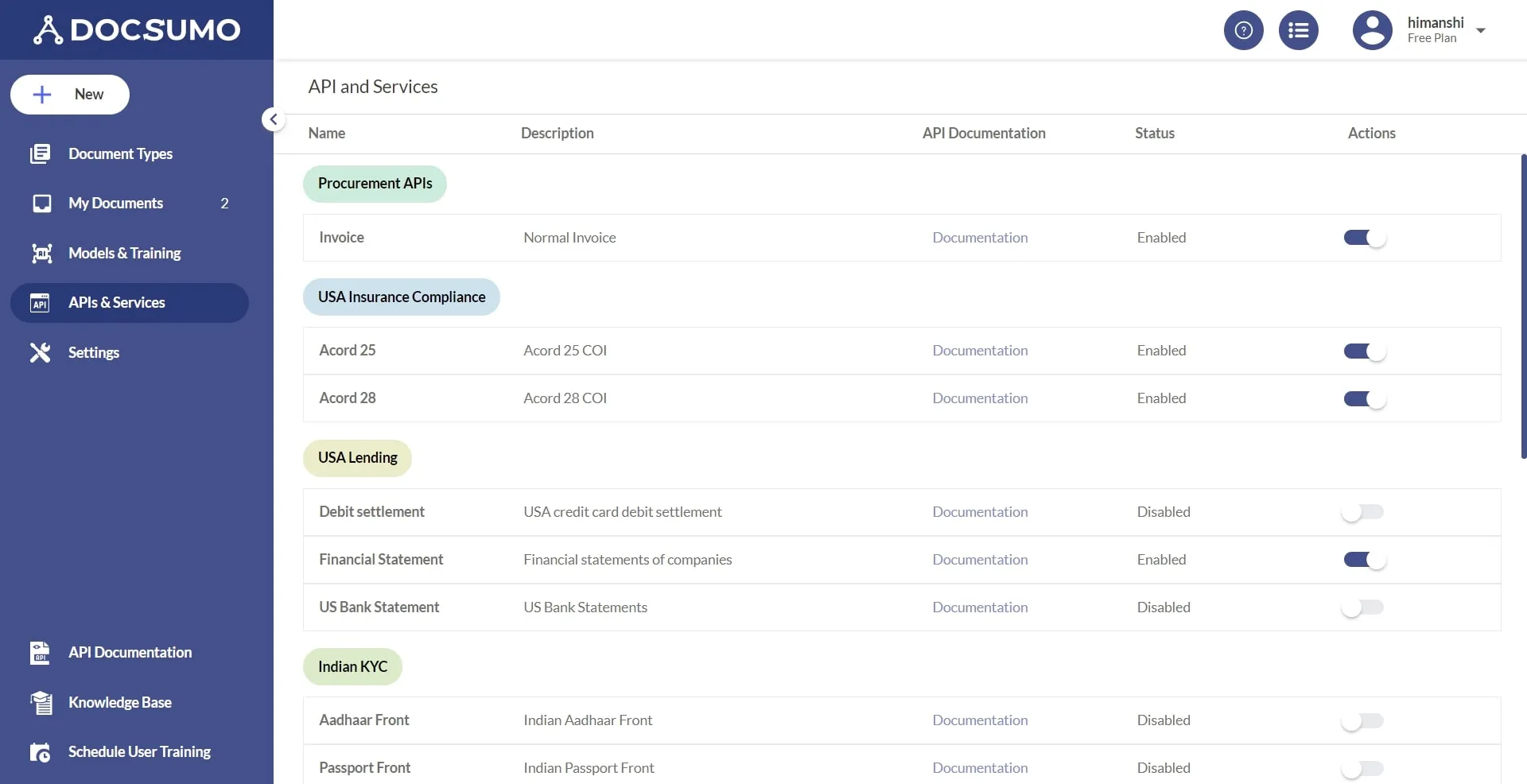Viewport: 1527px width, 784px height.
Task: Open the Document Types section
Action: [x=120, y=153]
